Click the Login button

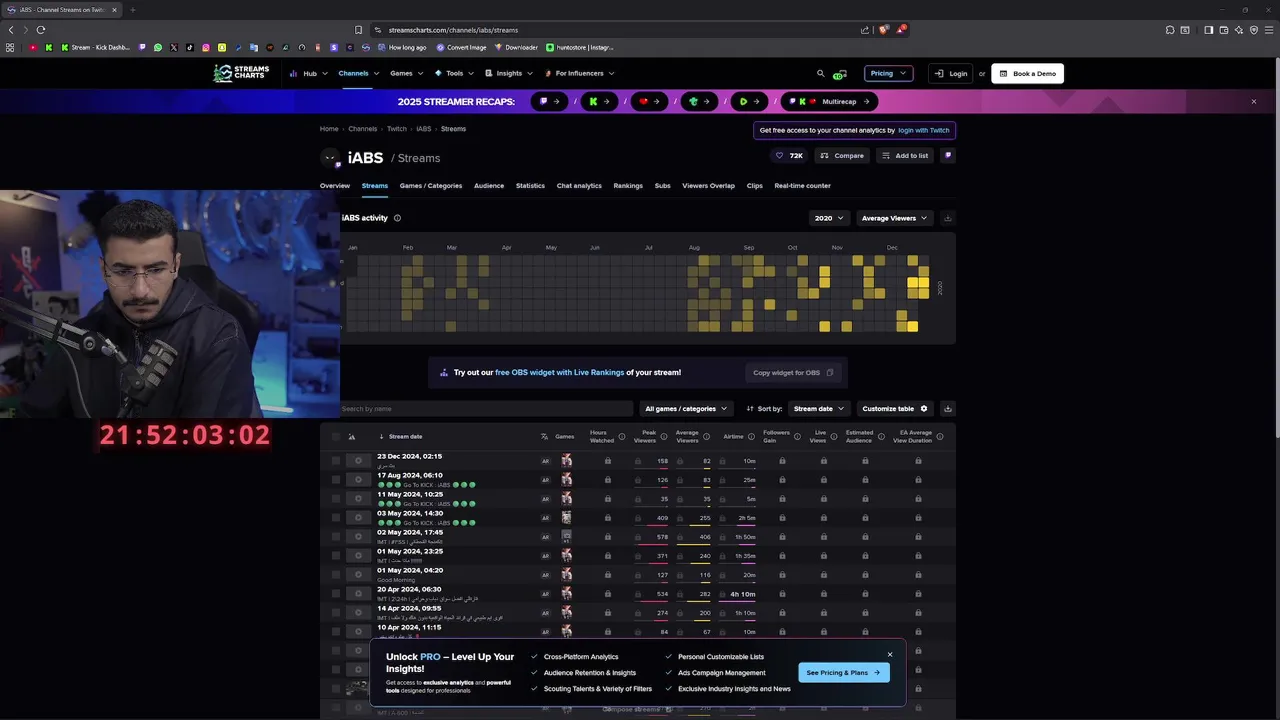[951, 73]
